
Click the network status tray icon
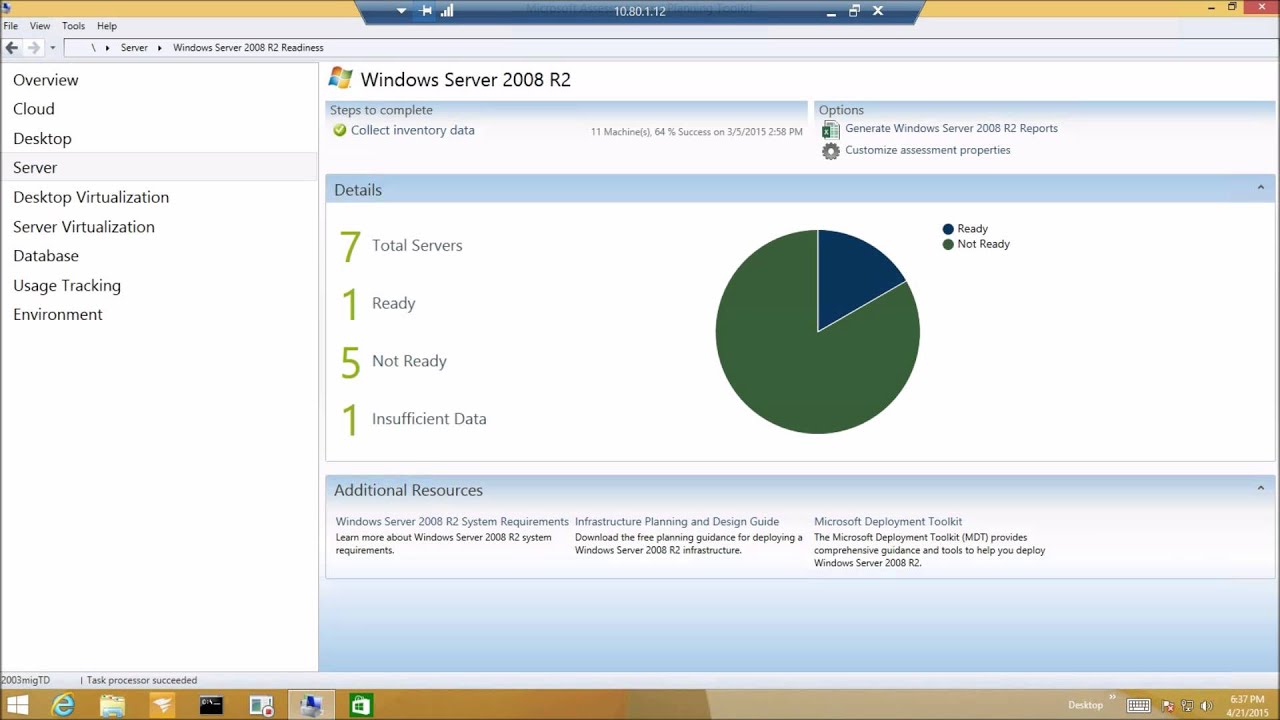click(x=1187, y=706)
